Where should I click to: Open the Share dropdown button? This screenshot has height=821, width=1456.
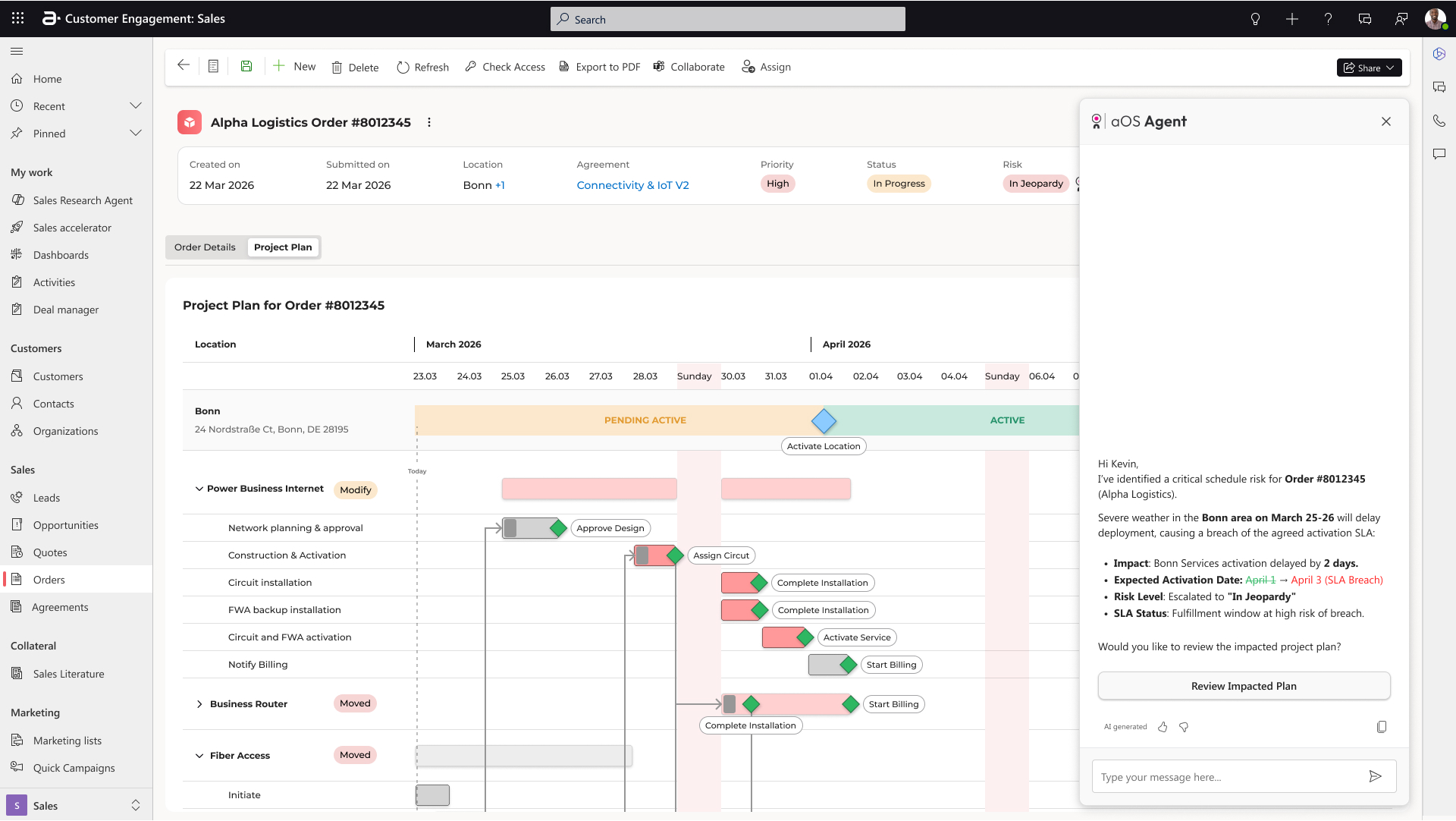pyautogui.click(x=1369, y=68)
